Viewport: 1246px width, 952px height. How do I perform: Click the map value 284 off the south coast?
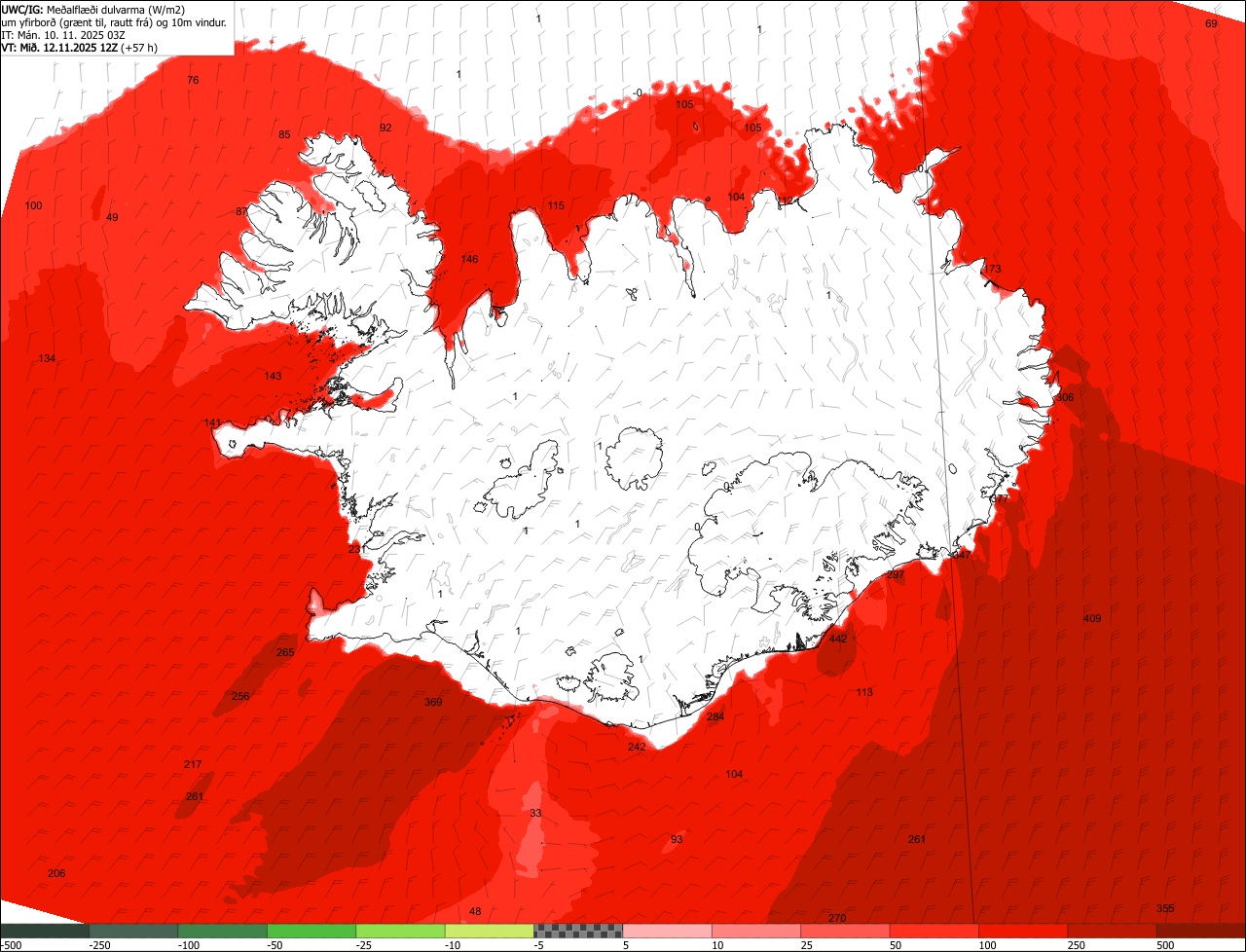[715, 716]
